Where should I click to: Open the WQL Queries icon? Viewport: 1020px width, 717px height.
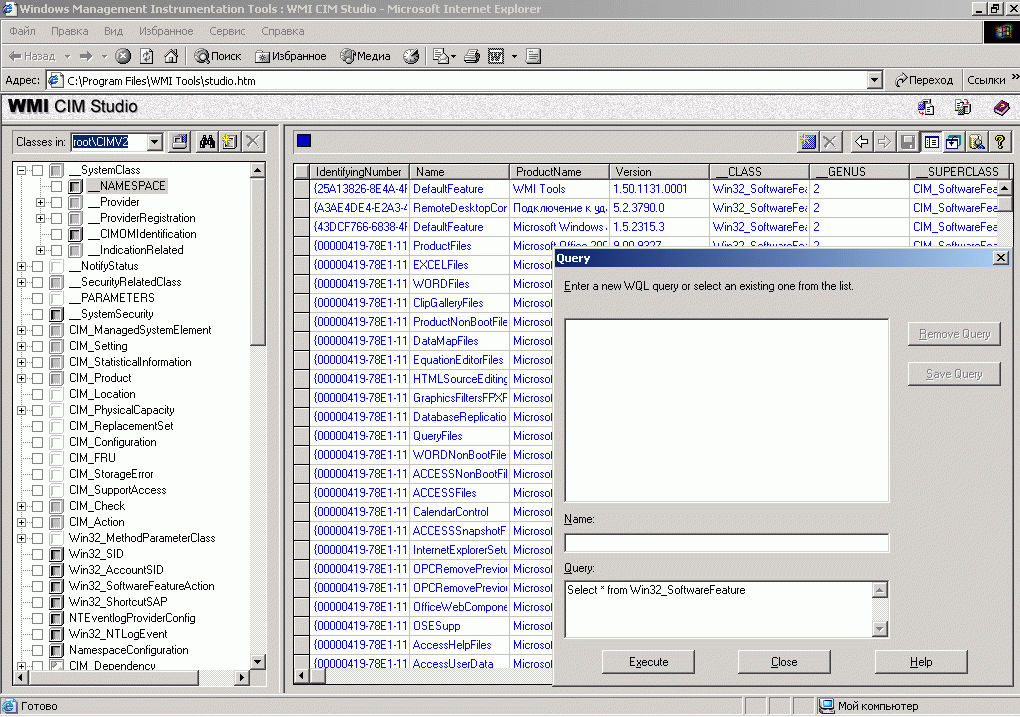(x=977, y=142)
